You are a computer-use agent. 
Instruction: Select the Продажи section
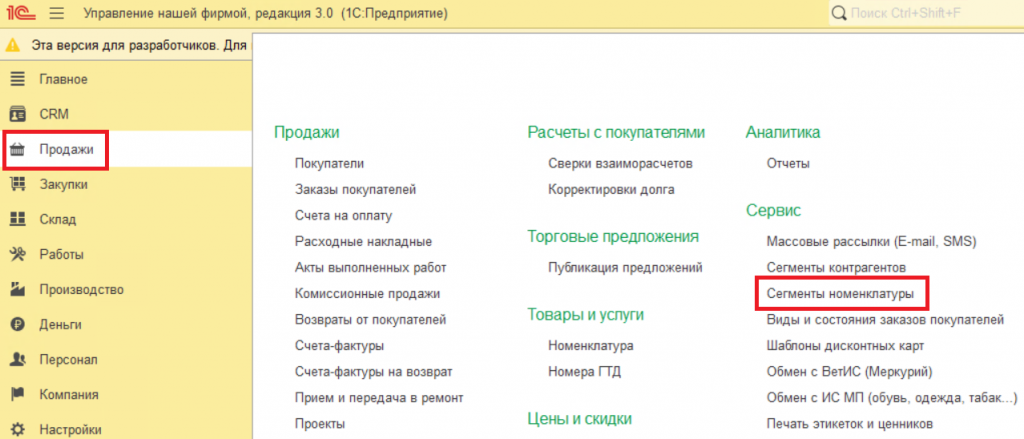coord(67,150)
